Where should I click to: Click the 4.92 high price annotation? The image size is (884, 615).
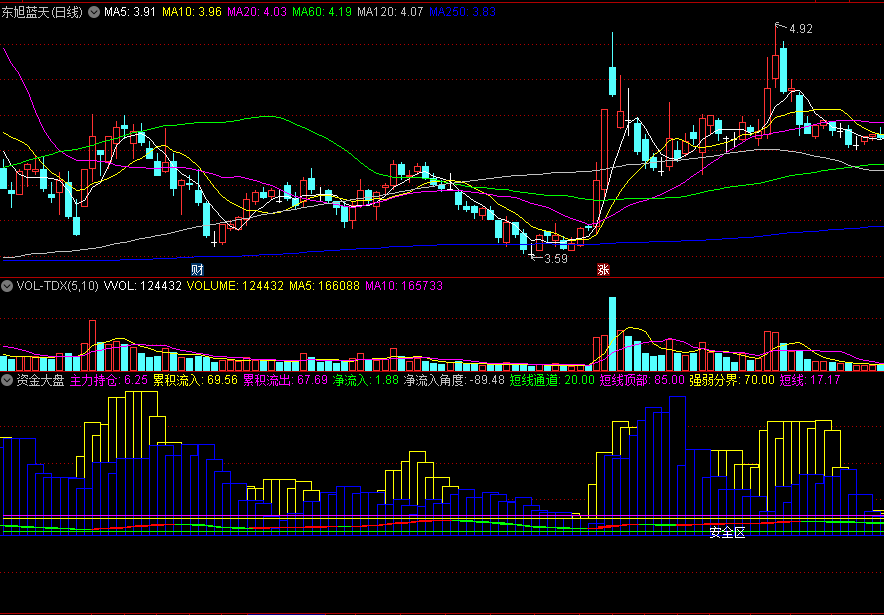tap(801, 29)
